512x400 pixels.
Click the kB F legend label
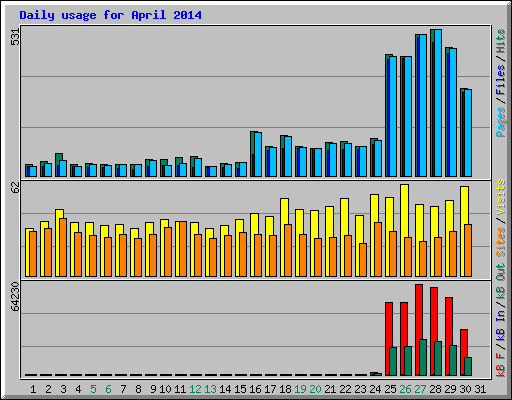point(501,365)
